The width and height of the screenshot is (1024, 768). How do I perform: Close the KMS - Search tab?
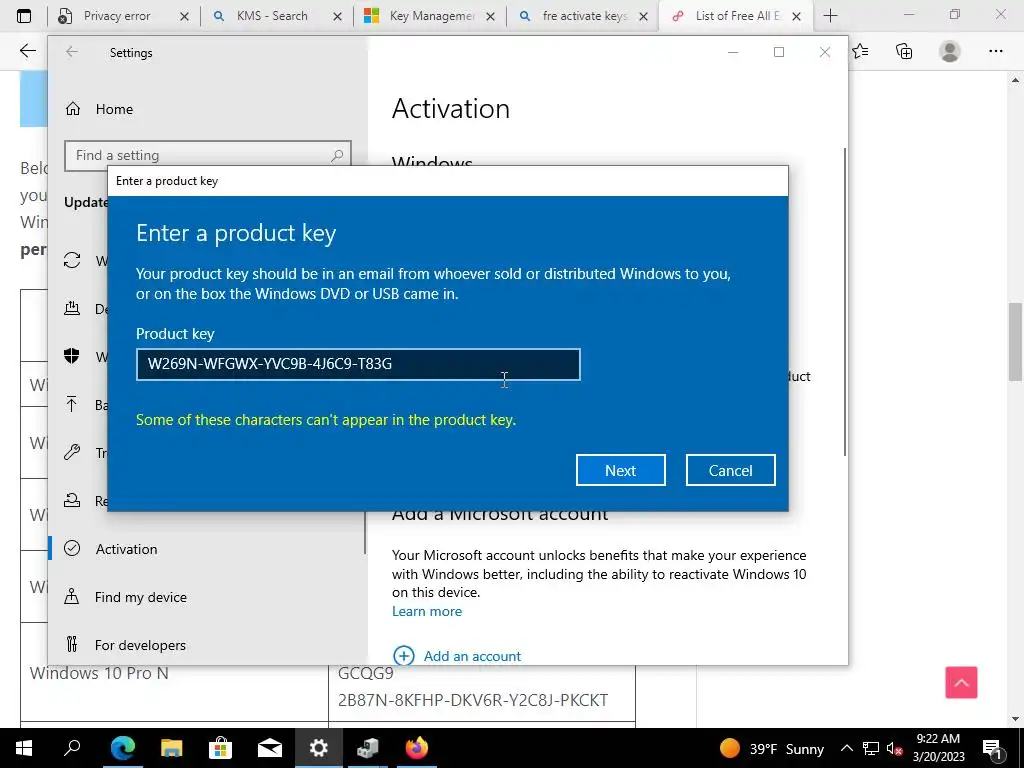pyautogui.click(x=337, y=16)
